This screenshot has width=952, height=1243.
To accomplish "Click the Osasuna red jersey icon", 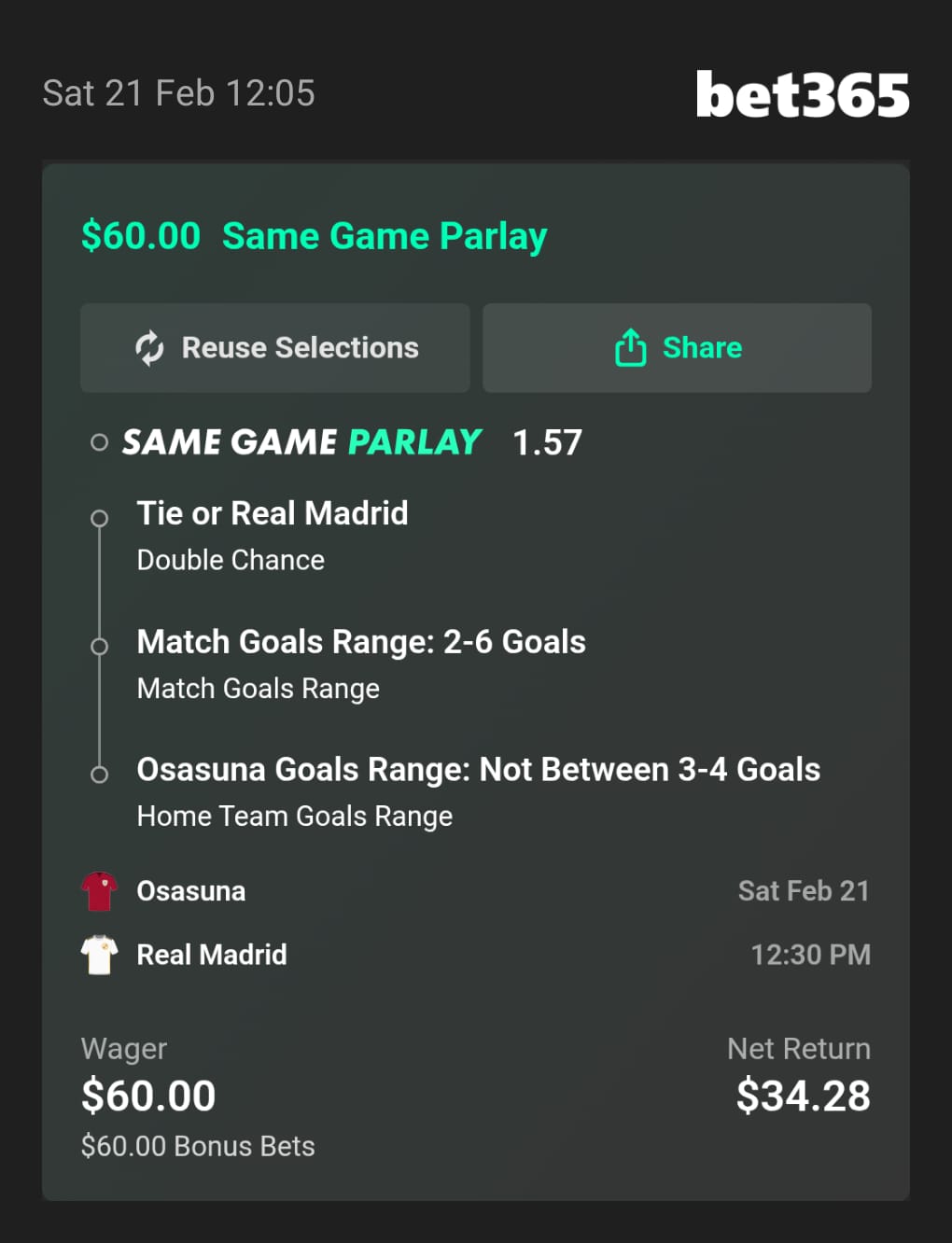I will pyautogui.click(x=99, y=891).
